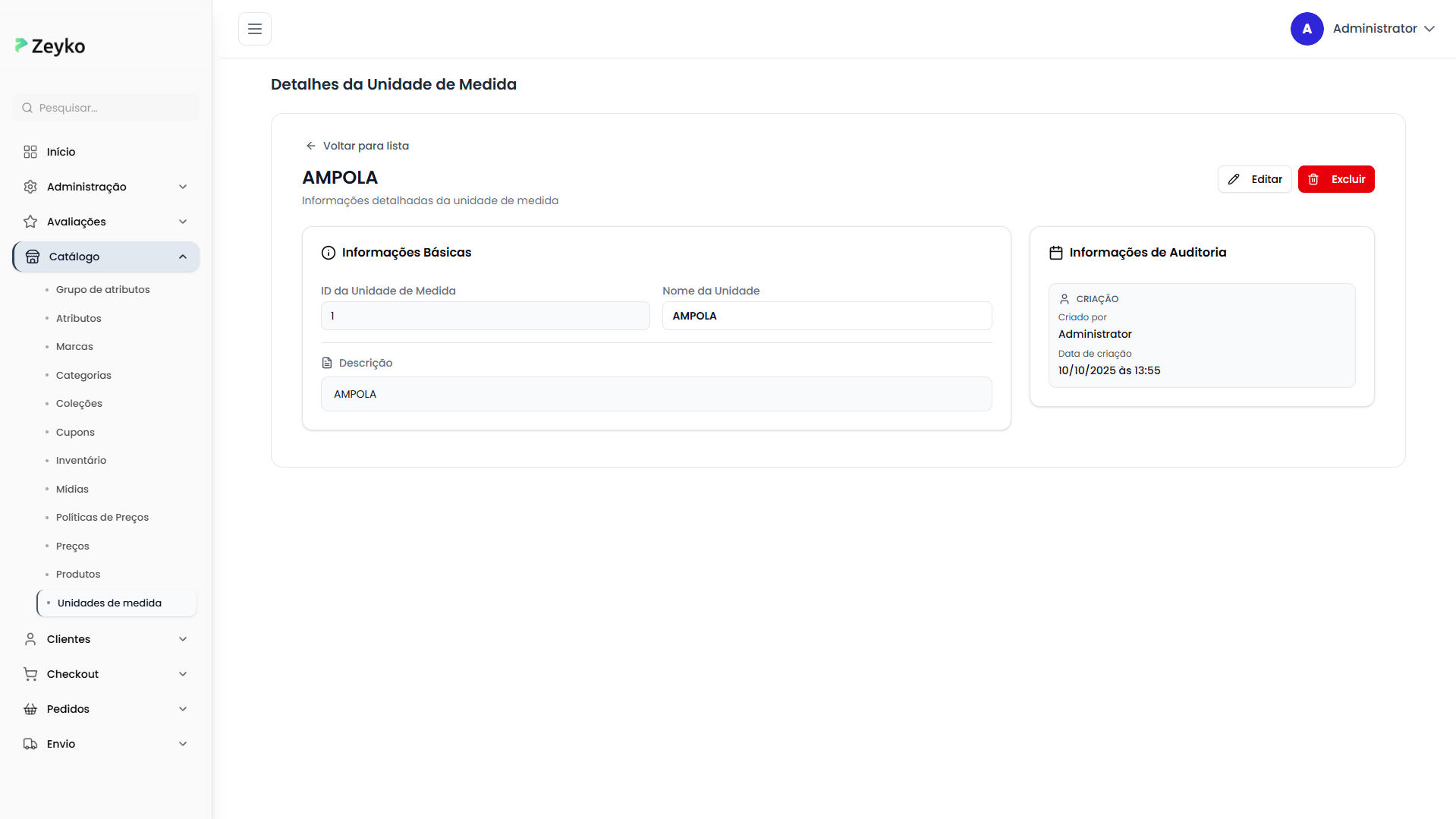Image resolution: width=1456 pixels, height=819 pixels.
Task: Collapse the Catálogo section chevron
Action: pyautogui.click(x=183, y=257)
